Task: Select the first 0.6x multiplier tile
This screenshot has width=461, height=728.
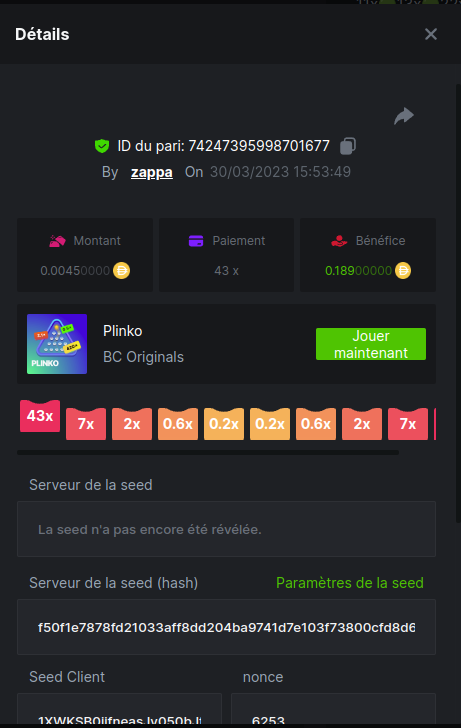Action: click(178, 424)
